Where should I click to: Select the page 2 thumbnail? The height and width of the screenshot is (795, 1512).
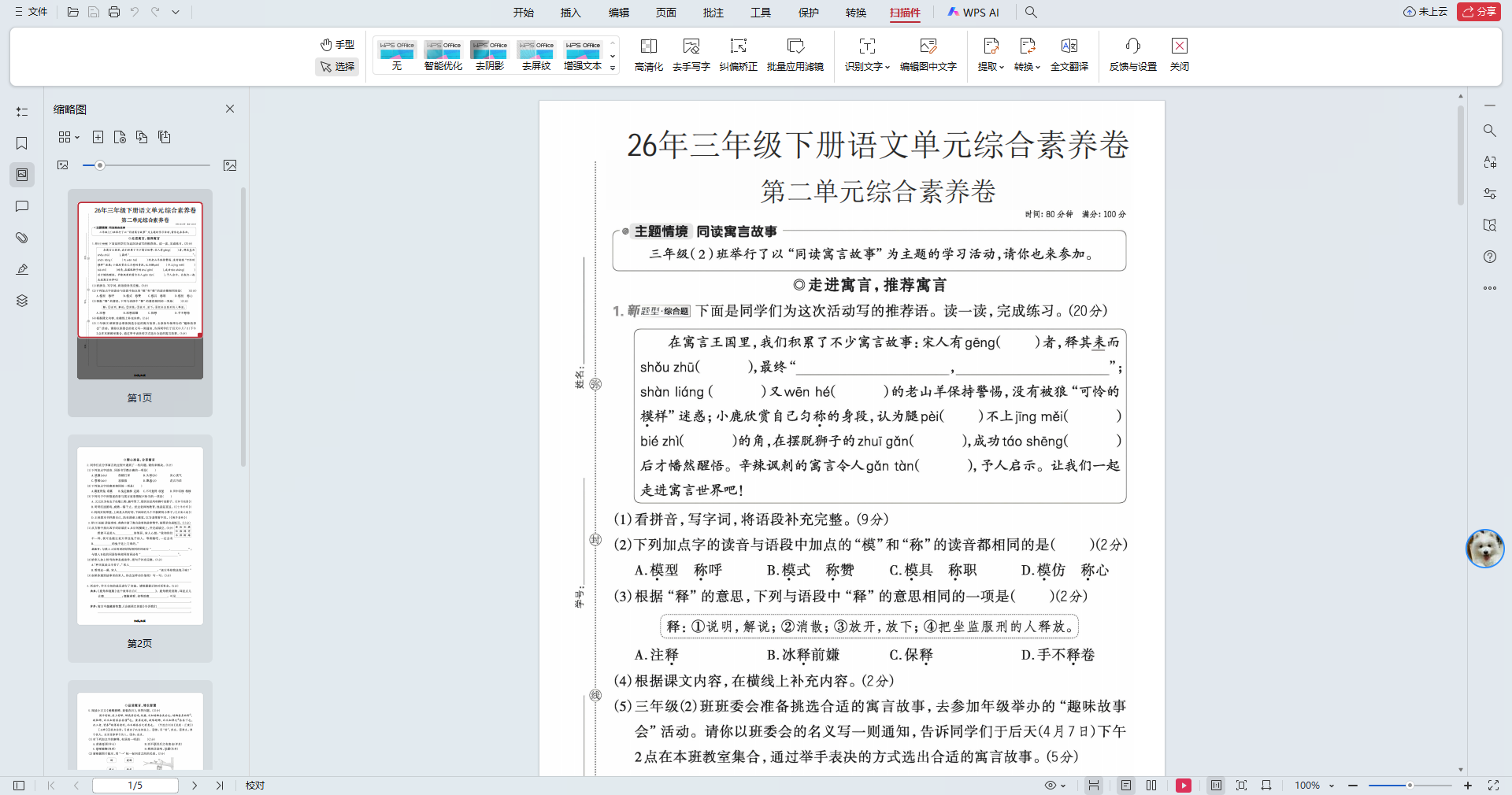click(x=139, y=535)
